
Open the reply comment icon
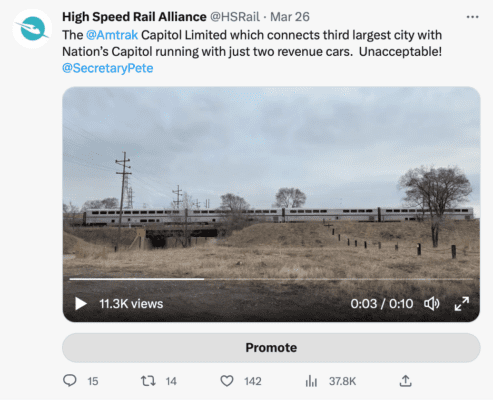tap(70, 381)
